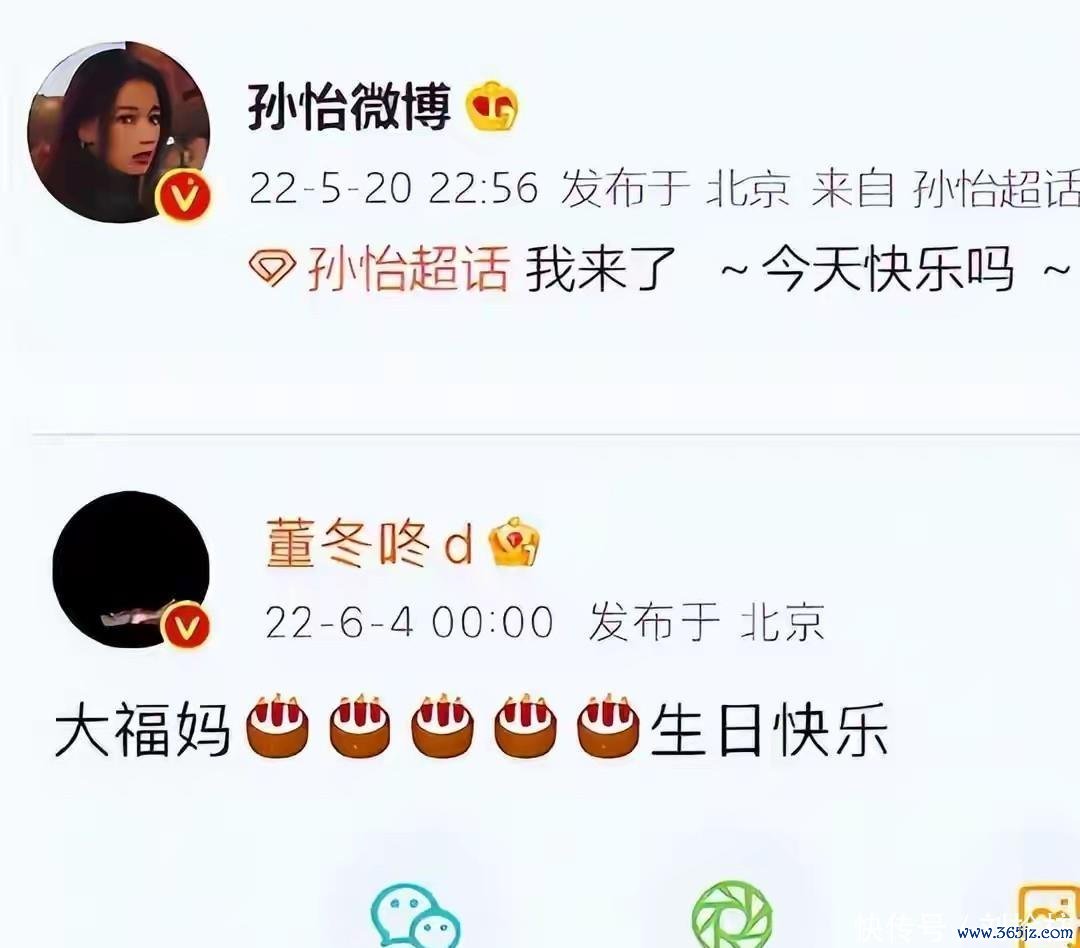
Task: Share to WeChat Moments with green aperture icon
Action: pos(732,915)
